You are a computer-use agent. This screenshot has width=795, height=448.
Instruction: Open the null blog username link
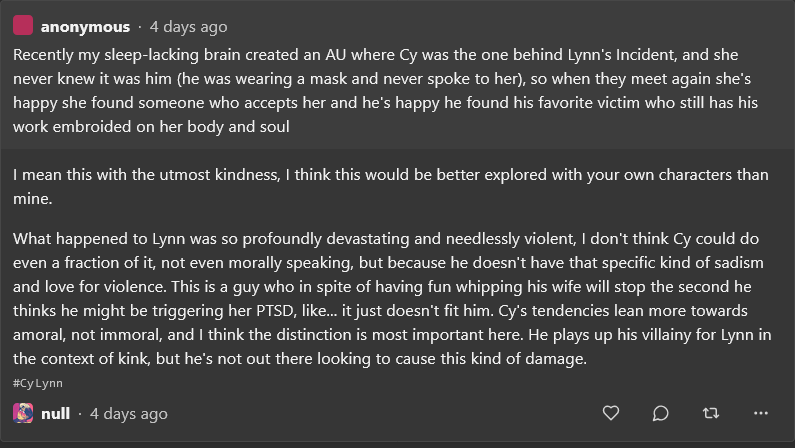(x=56, y=413)
